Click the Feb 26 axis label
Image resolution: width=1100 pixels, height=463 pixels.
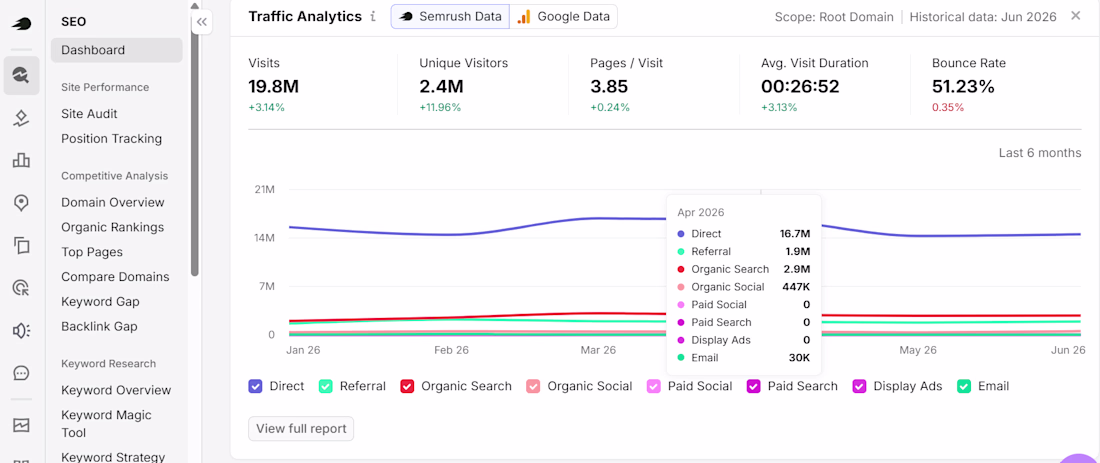[451, 350]
